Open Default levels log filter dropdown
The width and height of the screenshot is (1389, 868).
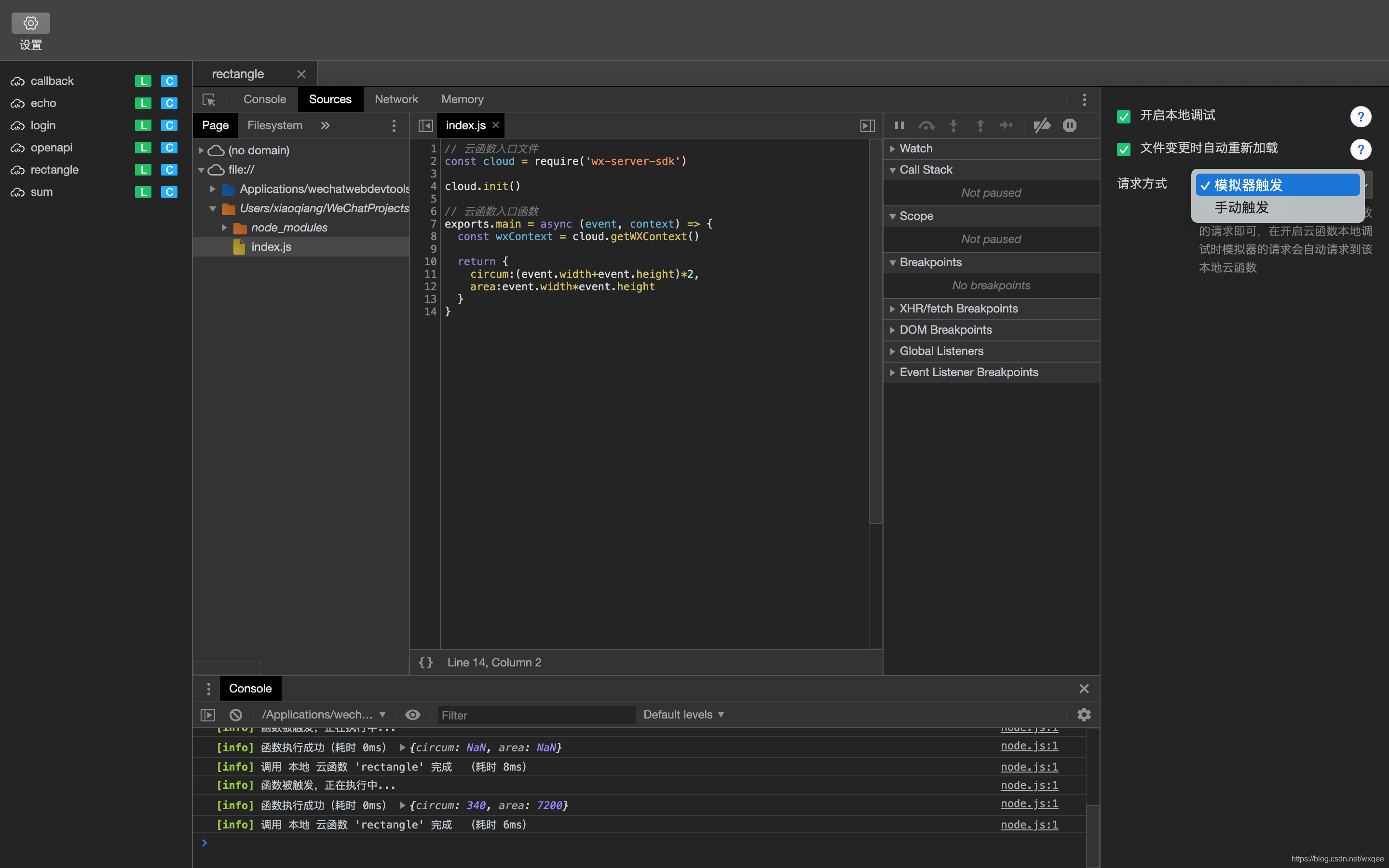tap(683, 715)
